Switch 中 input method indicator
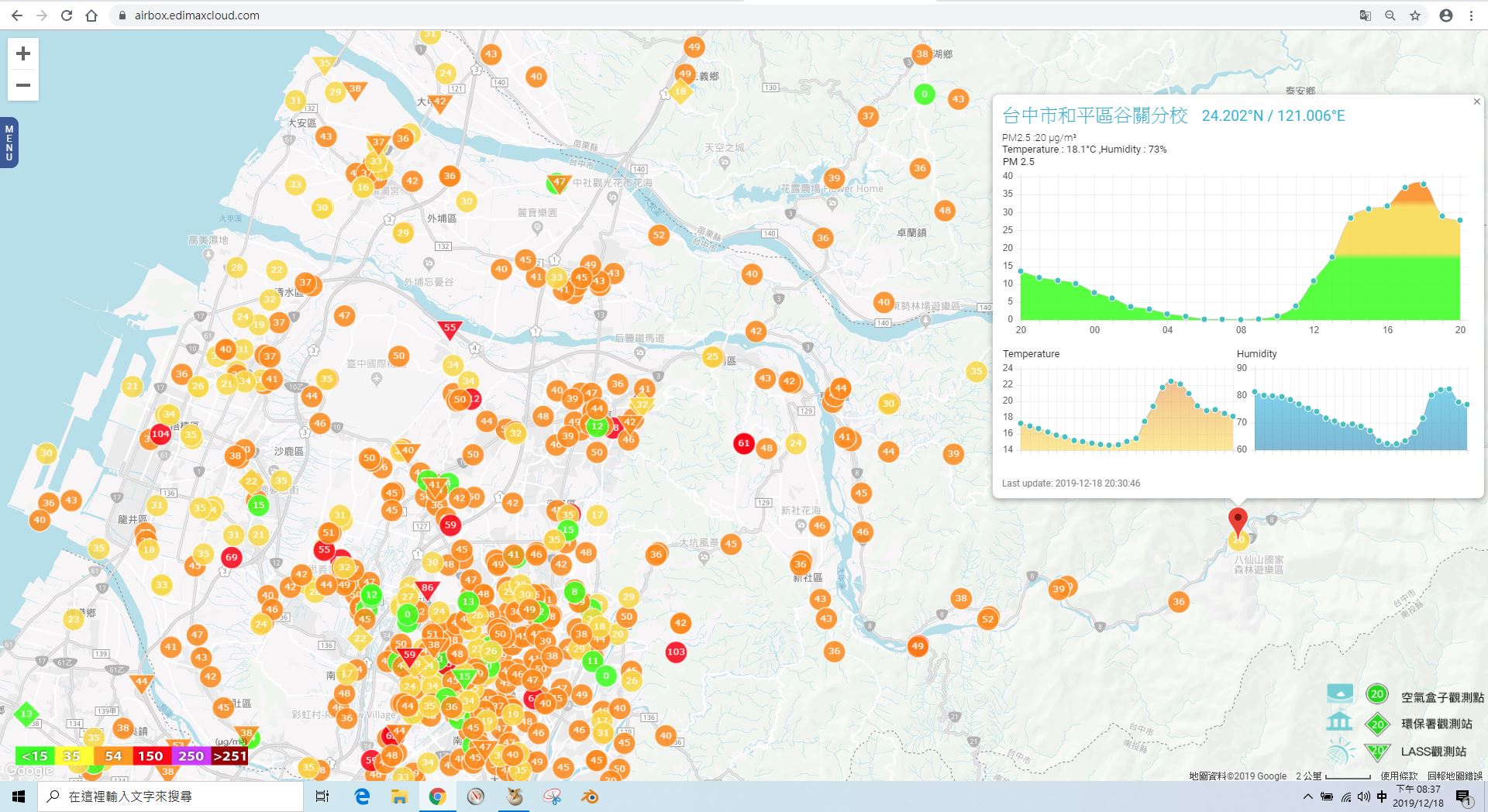The image size is (1488, 812). coord(1382,797)
